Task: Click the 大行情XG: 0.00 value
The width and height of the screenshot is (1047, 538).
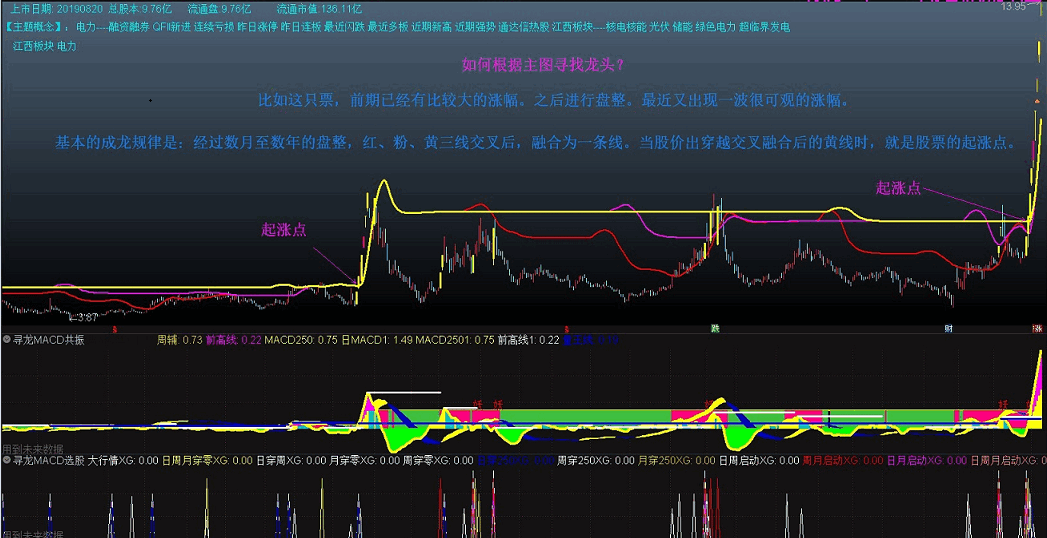Action: (123, 461)
